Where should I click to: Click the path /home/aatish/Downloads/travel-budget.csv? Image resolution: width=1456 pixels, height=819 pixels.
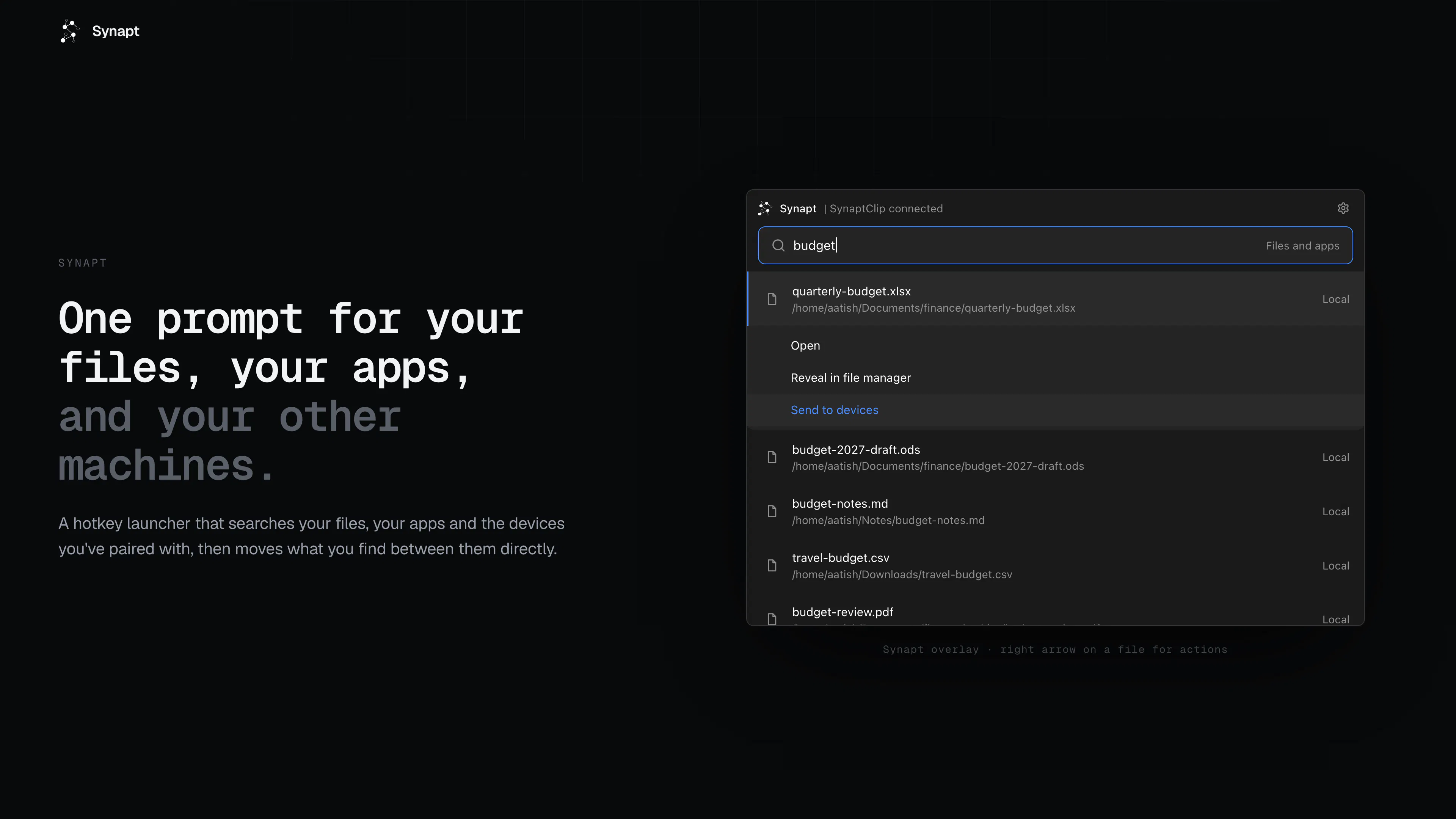tap(902, 574)
